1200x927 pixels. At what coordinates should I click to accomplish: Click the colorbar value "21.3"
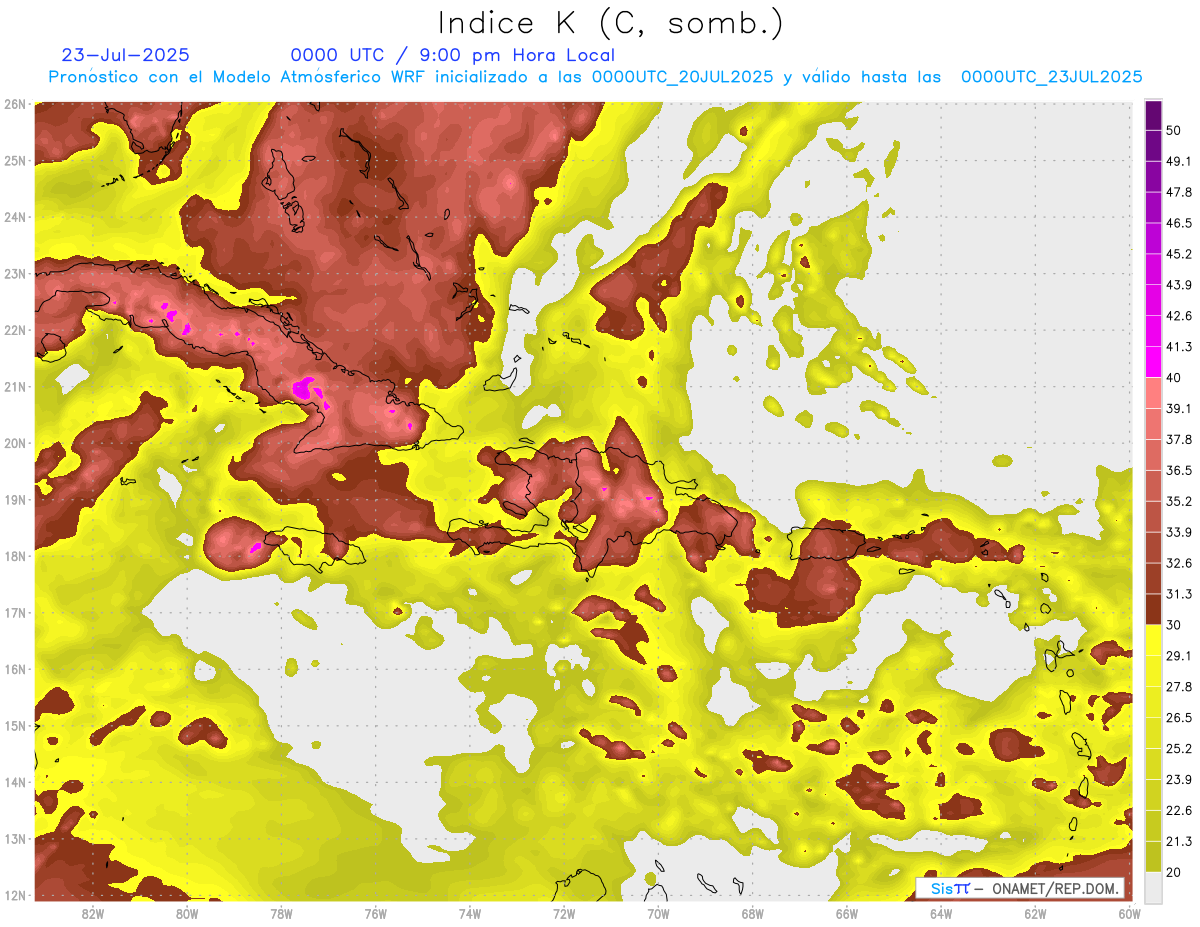tap(1179, 842)
